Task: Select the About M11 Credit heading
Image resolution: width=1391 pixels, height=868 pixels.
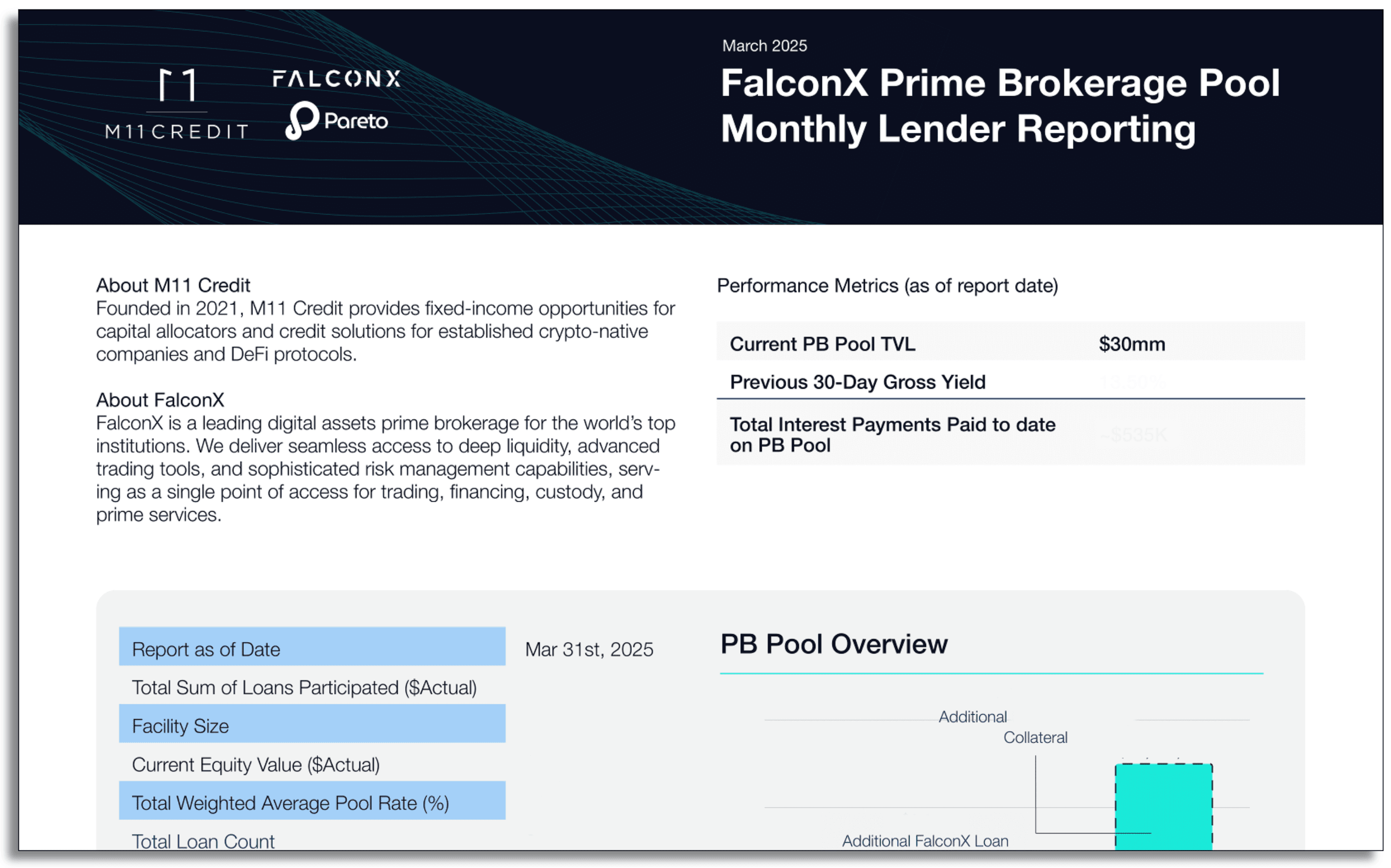Action: click(173, 285)
